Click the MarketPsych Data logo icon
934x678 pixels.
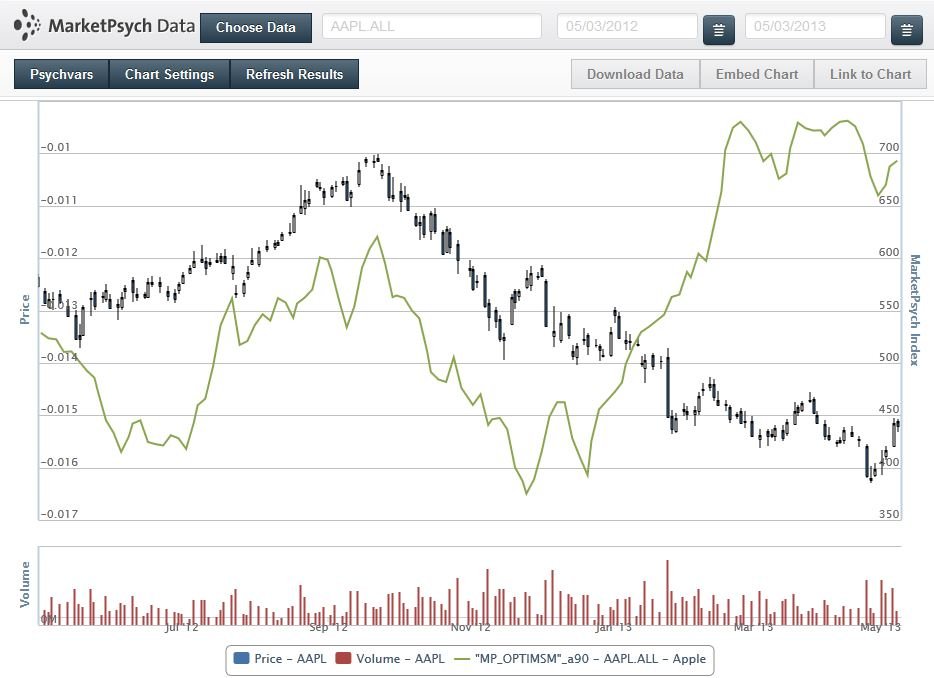tap(27, 25)
